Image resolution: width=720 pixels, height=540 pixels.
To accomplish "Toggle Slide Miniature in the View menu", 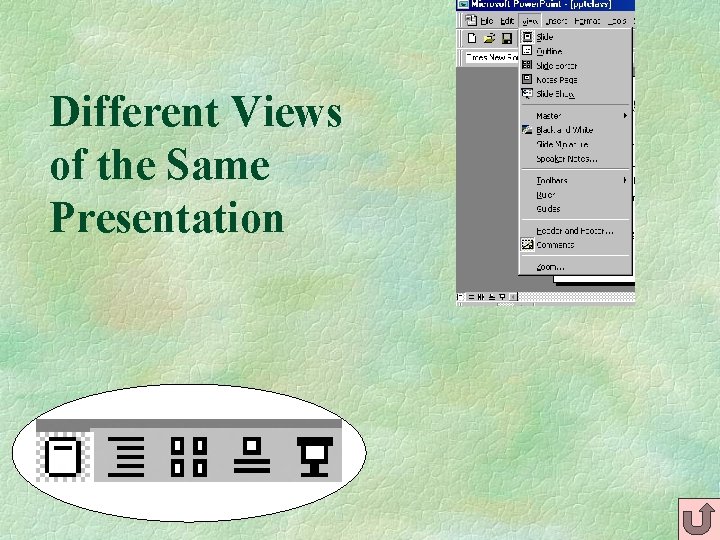I will point(576,144).
